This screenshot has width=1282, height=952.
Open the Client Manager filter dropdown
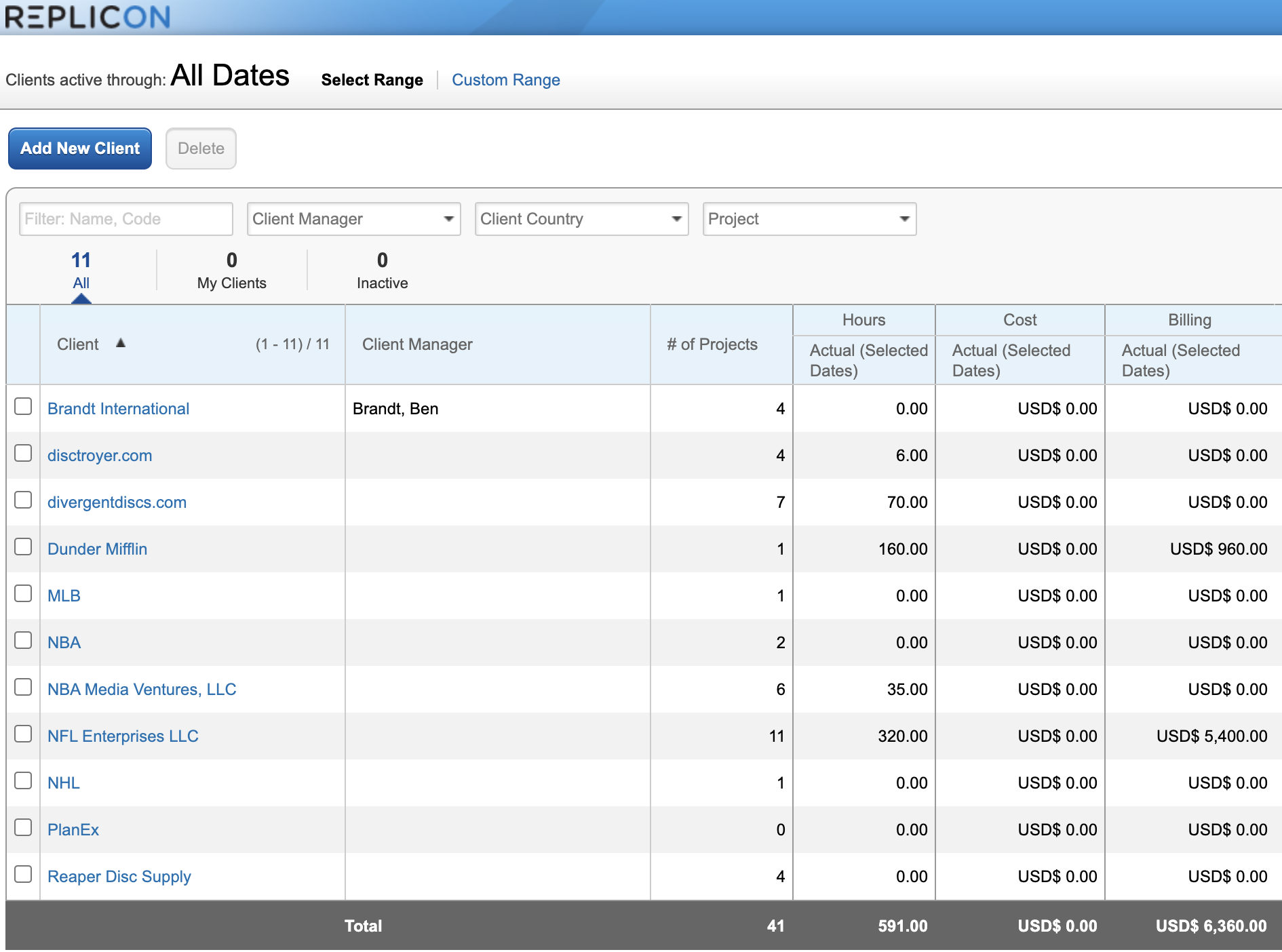[x=353, y=219]
